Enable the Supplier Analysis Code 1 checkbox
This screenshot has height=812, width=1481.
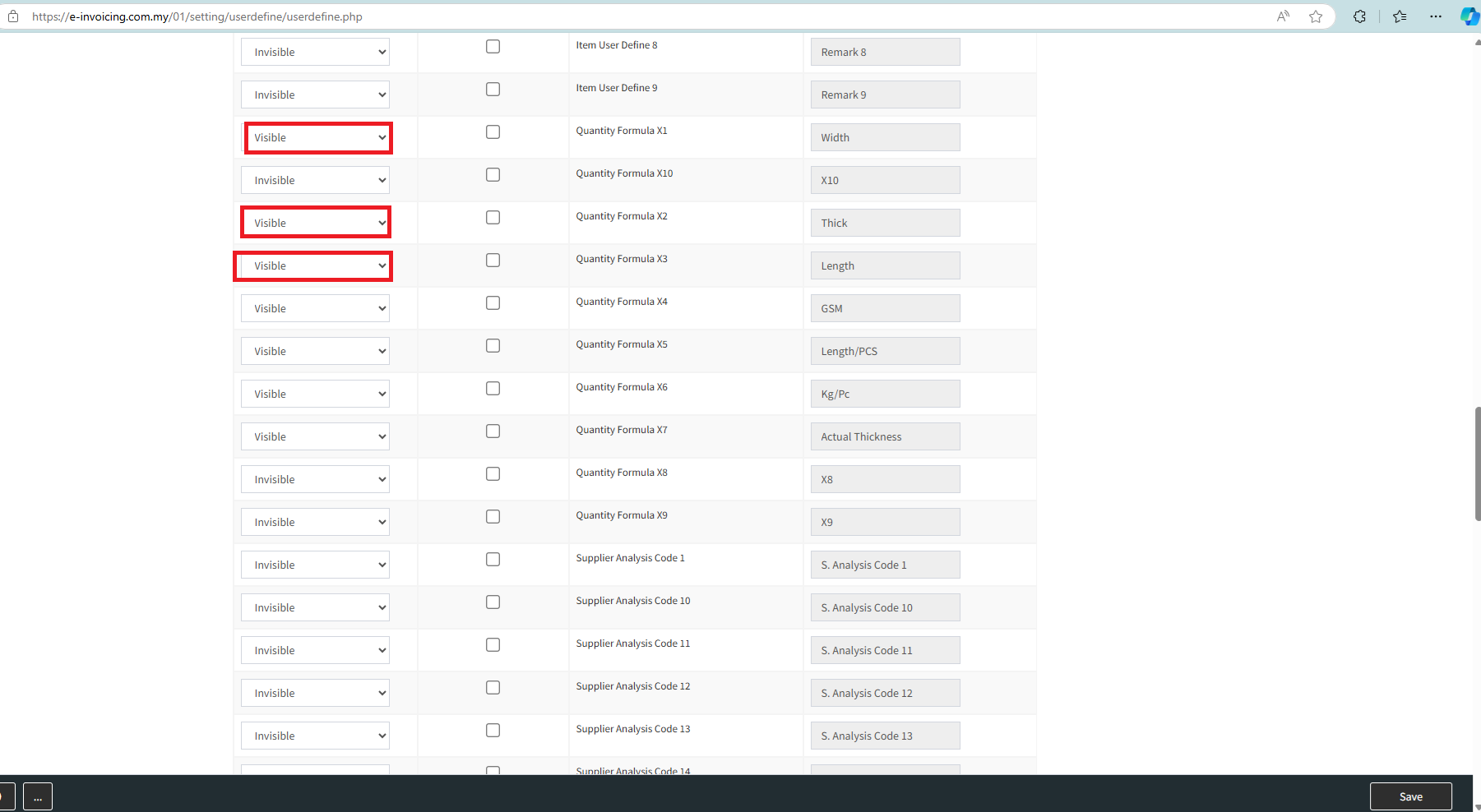click(x=493, y=560)
